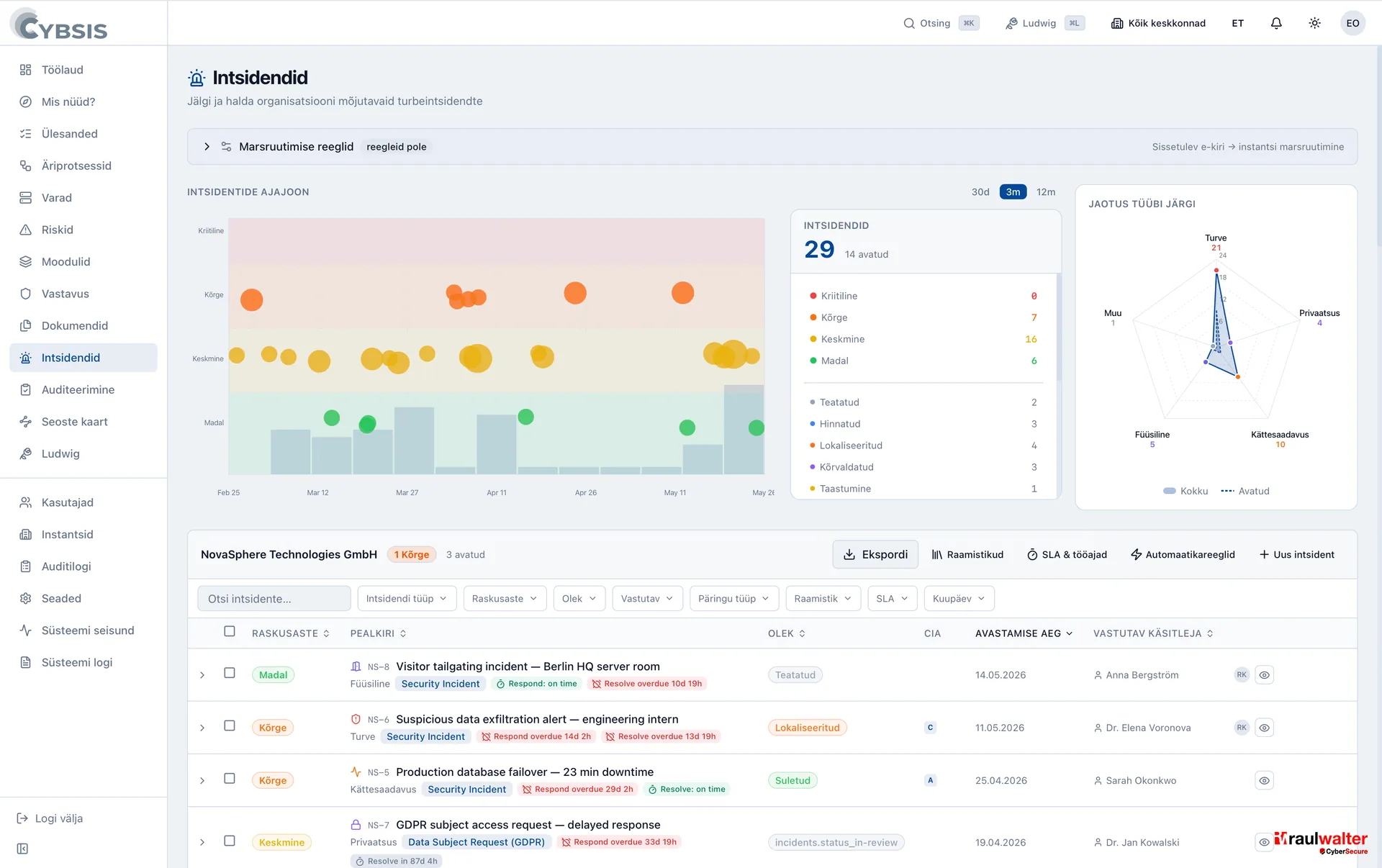Collapse sidebar panel icon at bottom
The width and height of the screenshot is (1382, 868).
click(22, 849)
